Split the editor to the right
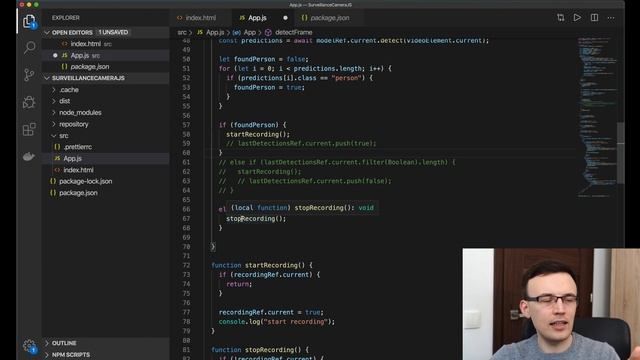 coord(594,18)
